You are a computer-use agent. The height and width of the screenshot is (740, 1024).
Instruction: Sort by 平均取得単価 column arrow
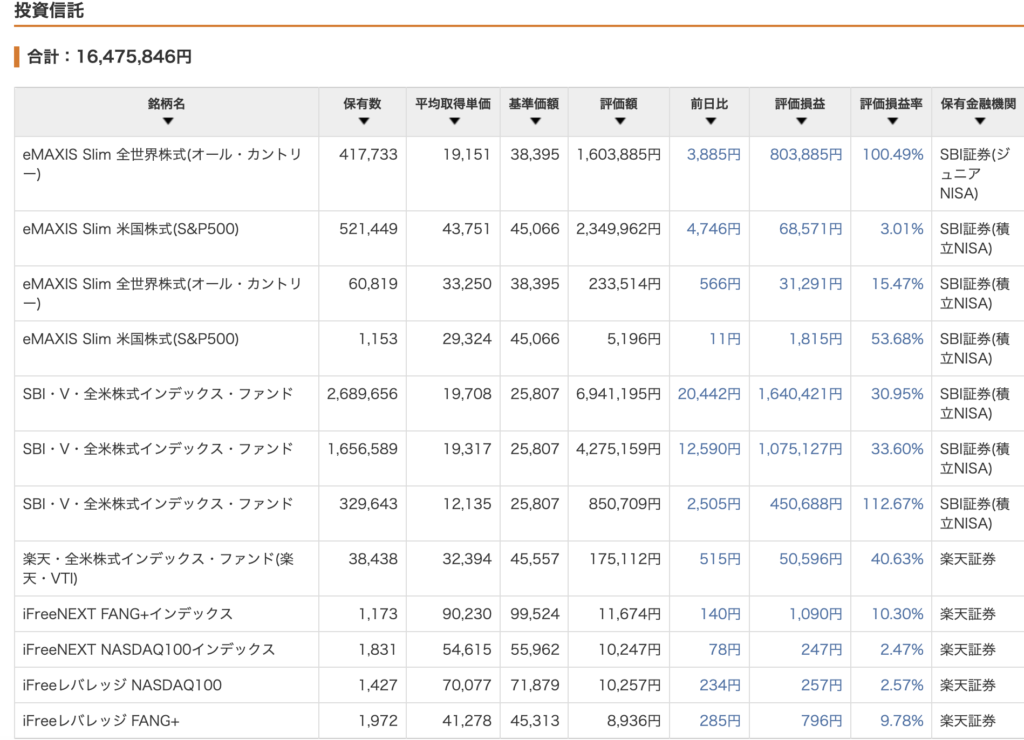coord(455,121)
